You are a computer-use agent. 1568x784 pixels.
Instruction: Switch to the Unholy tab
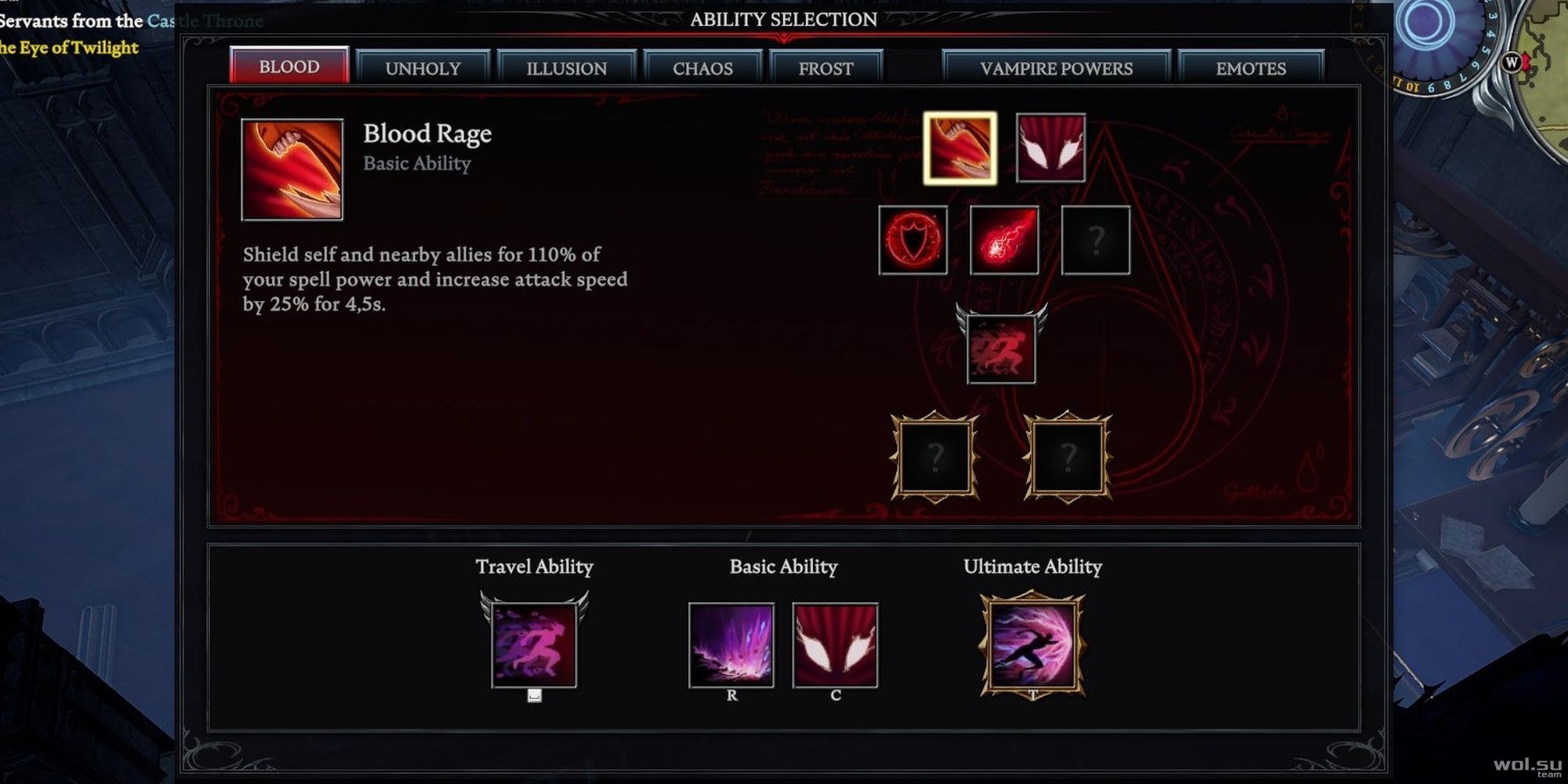(423, 68)
